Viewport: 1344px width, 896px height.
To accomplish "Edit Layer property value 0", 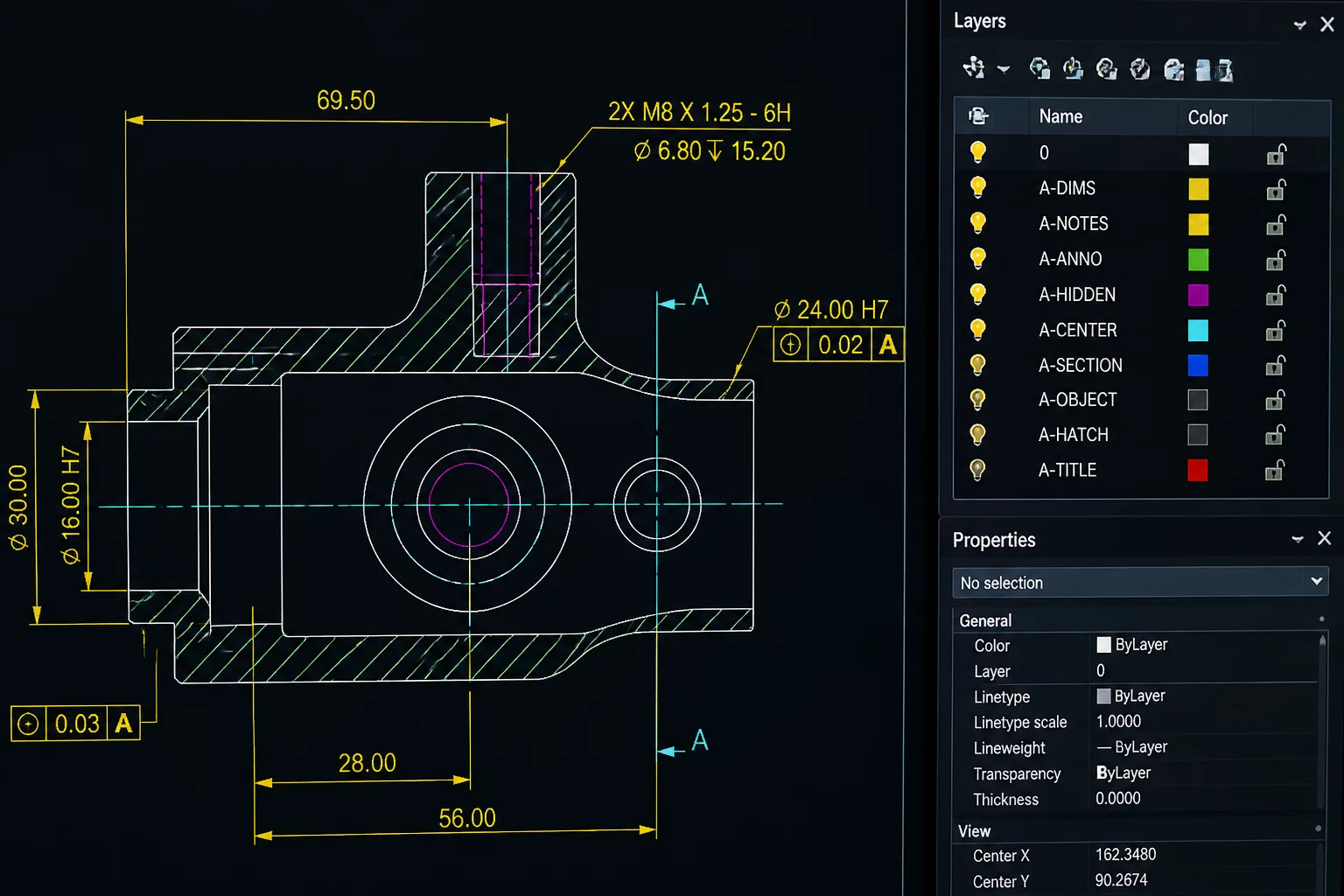I will click(1101, 670).
